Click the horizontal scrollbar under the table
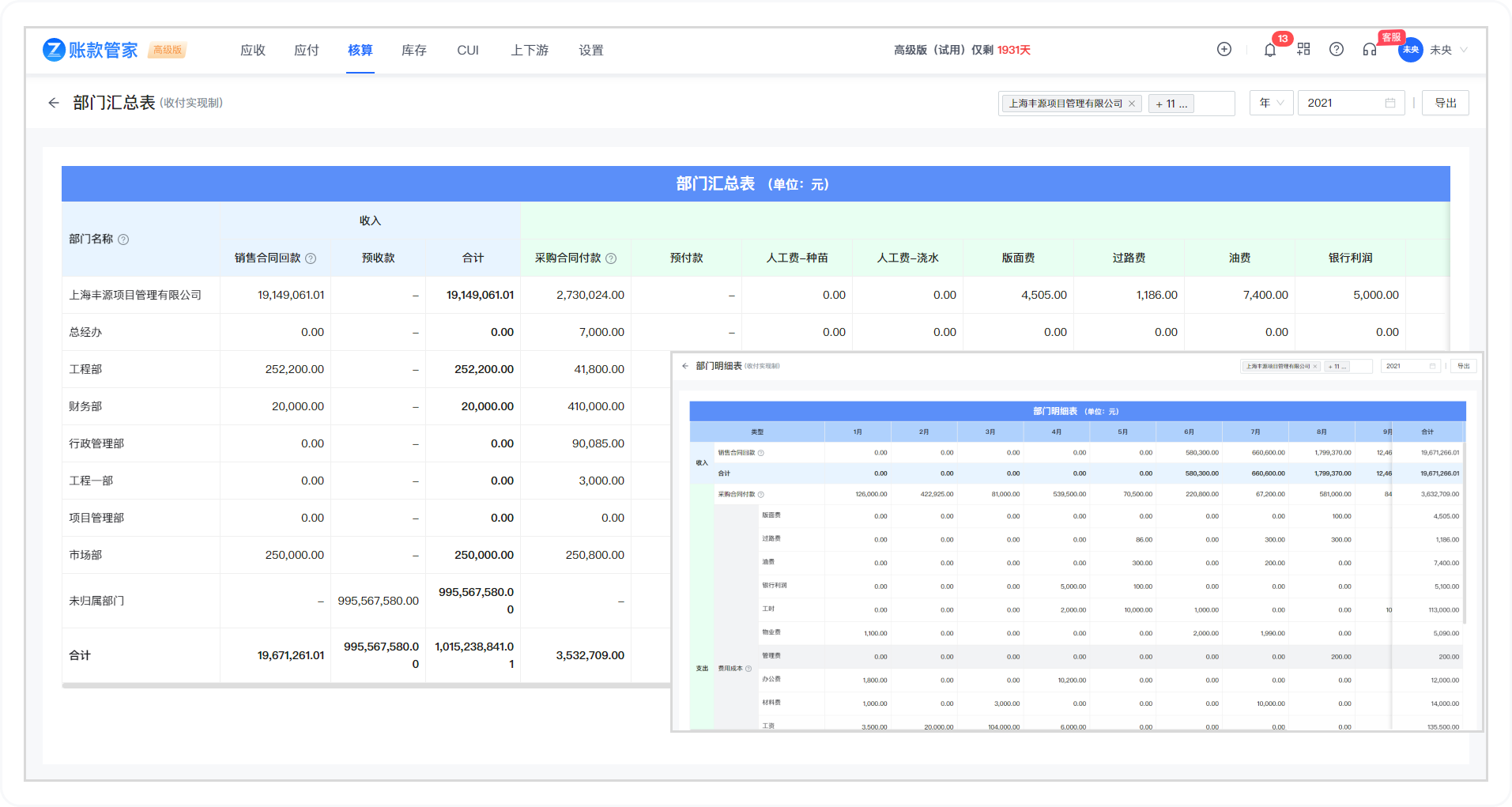This screenshot has width=1512, height=807. point(366,686)
